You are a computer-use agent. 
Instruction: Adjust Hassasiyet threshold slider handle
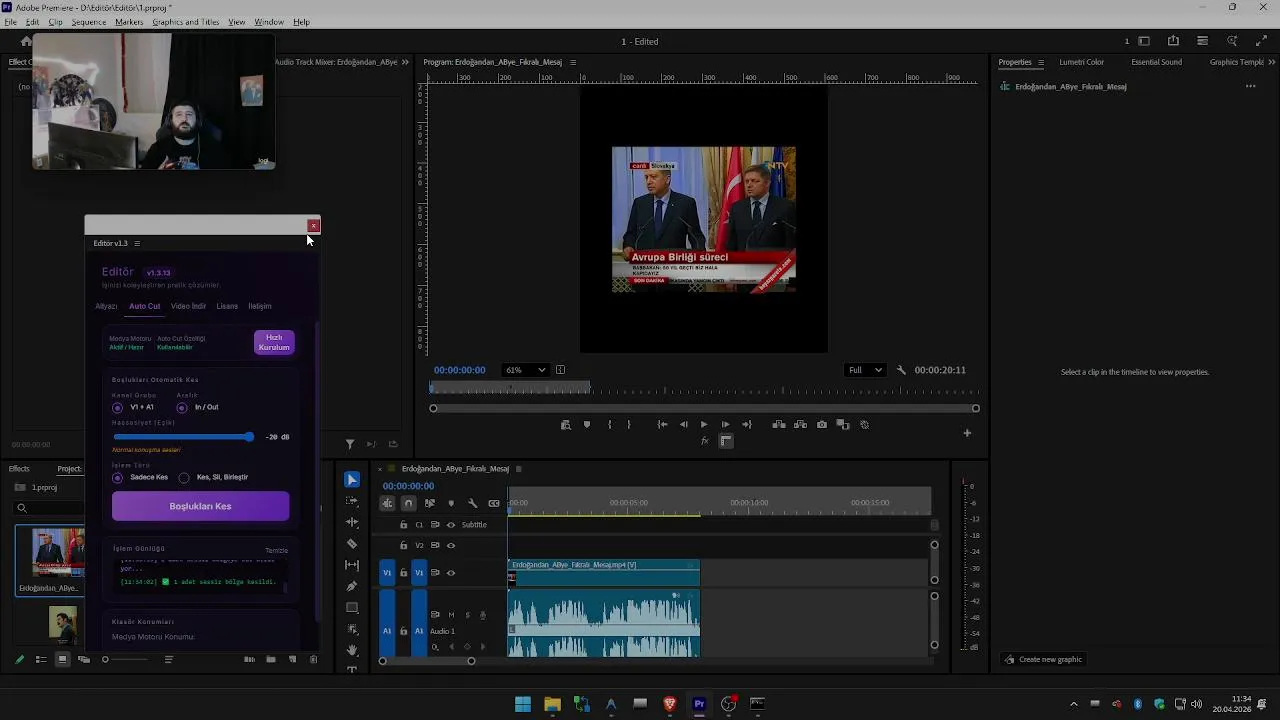coord(248,437)
